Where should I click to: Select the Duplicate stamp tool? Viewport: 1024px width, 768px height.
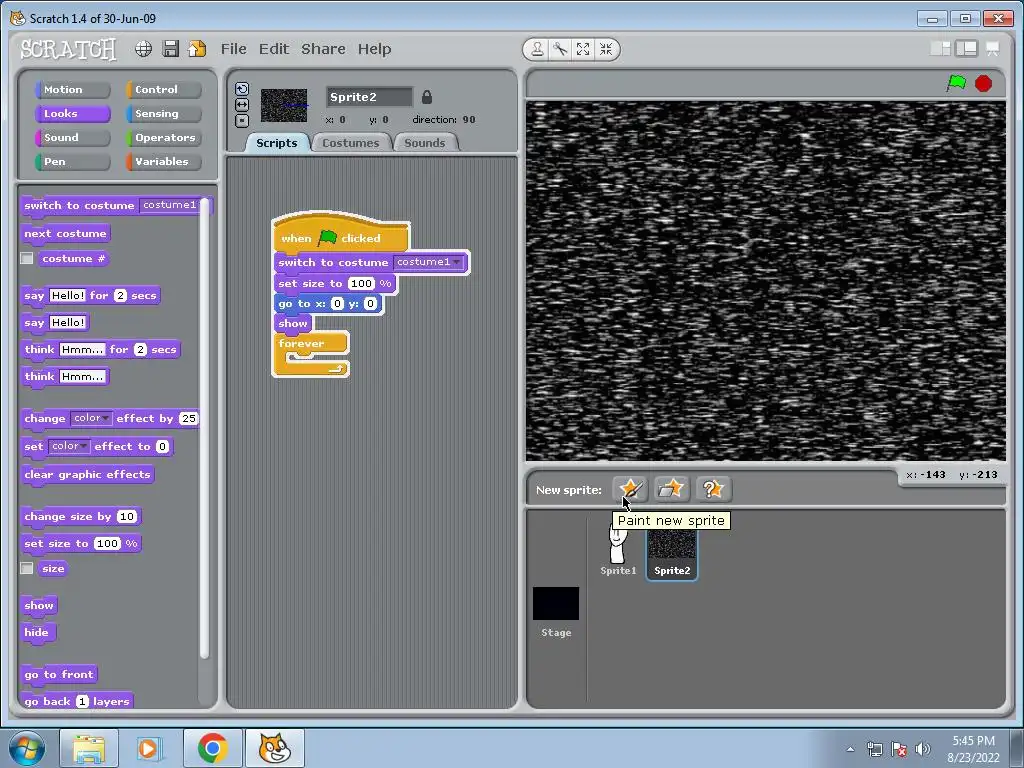(537, 49)
